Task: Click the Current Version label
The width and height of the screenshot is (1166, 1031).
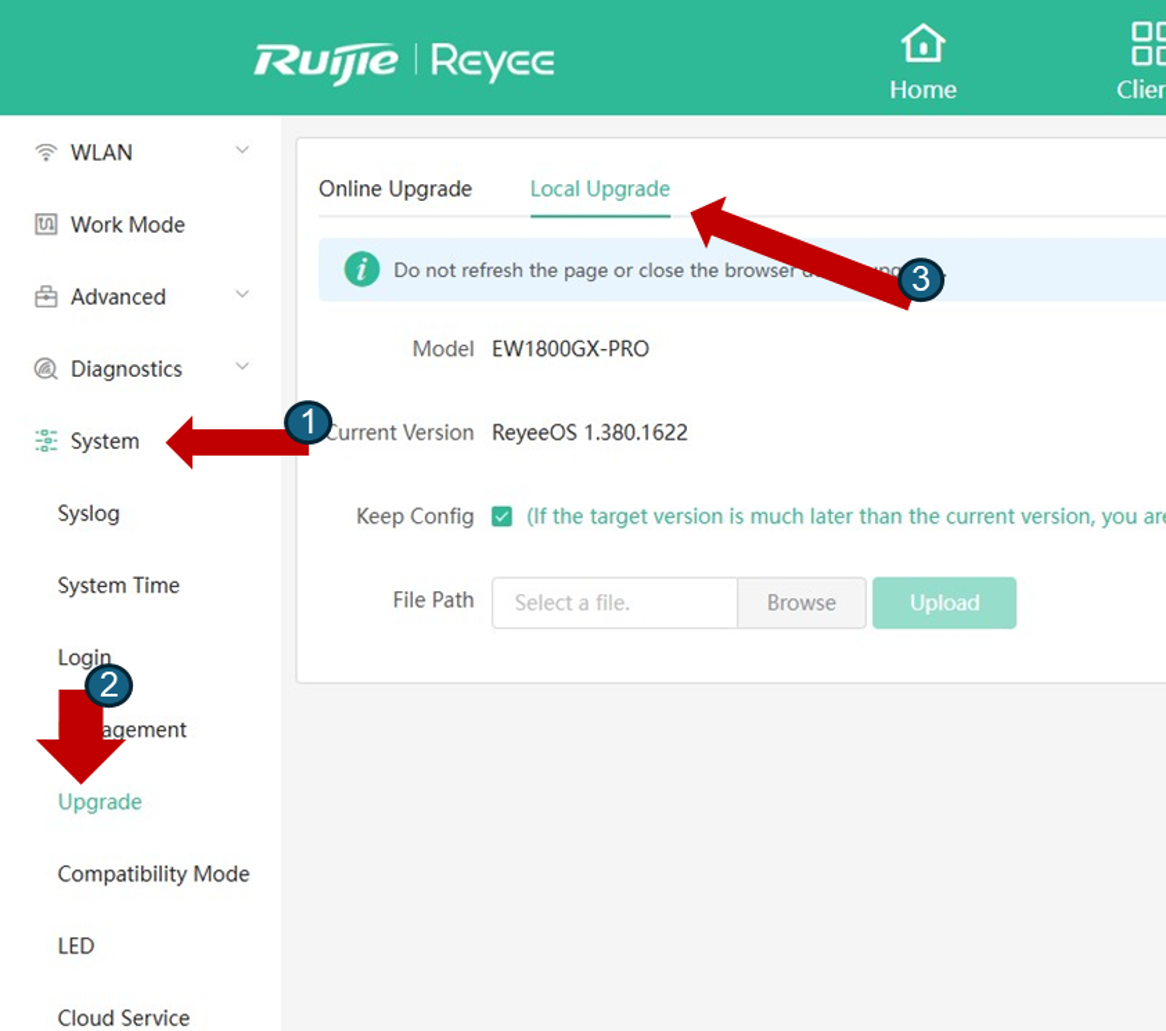Action: tap(400, 433)
